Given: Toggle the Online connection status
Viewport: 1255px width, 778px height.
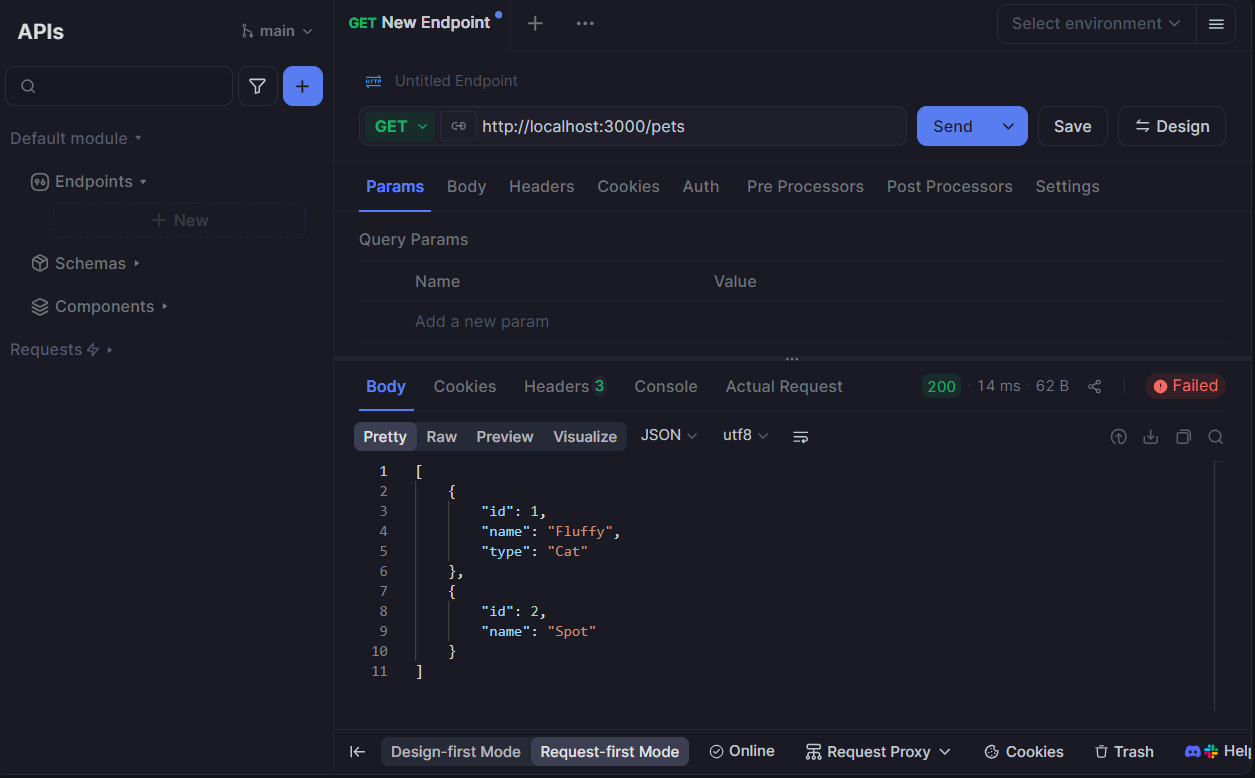Looking at the screenshot, I should pos(741,751).
